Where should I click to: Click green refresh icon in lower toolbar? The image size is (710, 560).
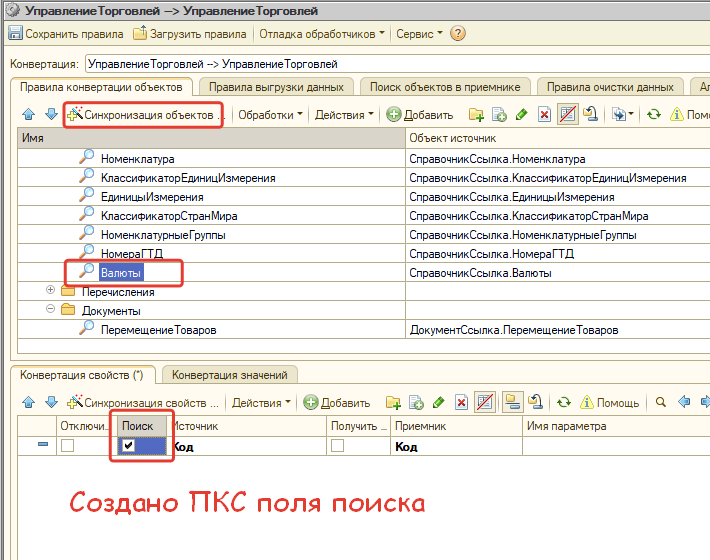[563, 402]
